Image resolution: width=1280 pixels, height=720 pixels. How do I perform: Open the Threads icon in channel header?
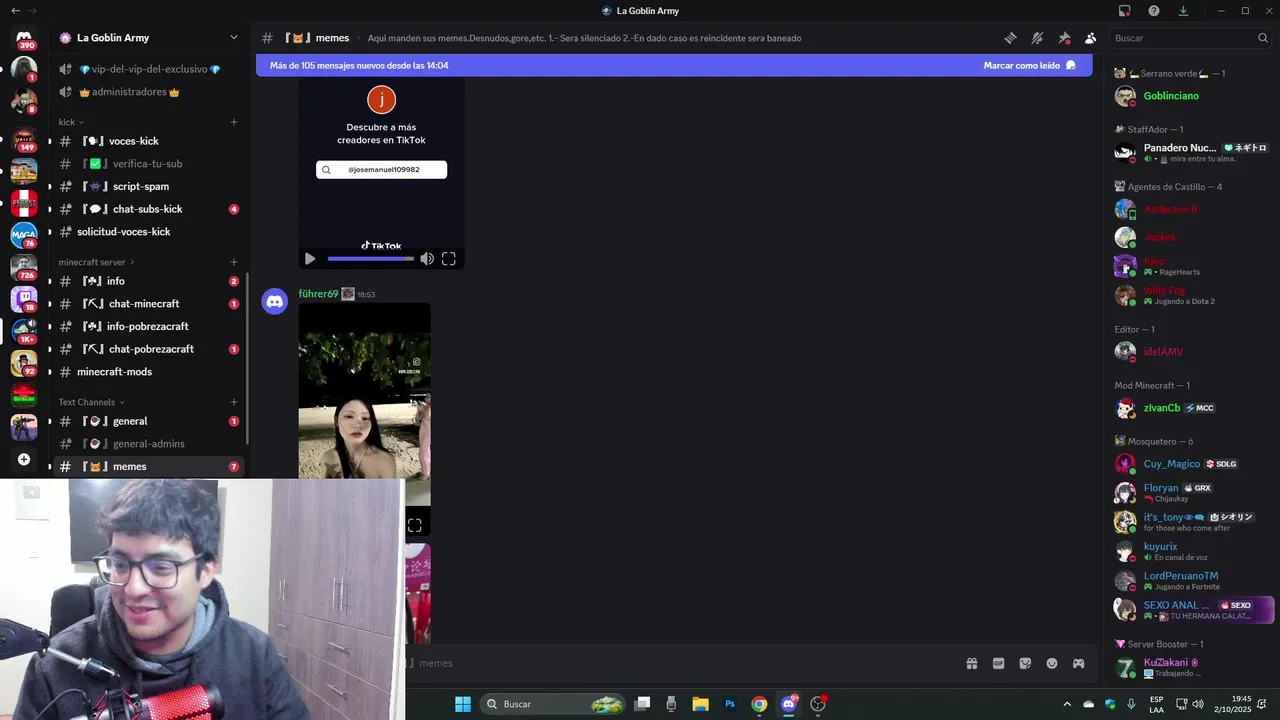pos(1010,38)
